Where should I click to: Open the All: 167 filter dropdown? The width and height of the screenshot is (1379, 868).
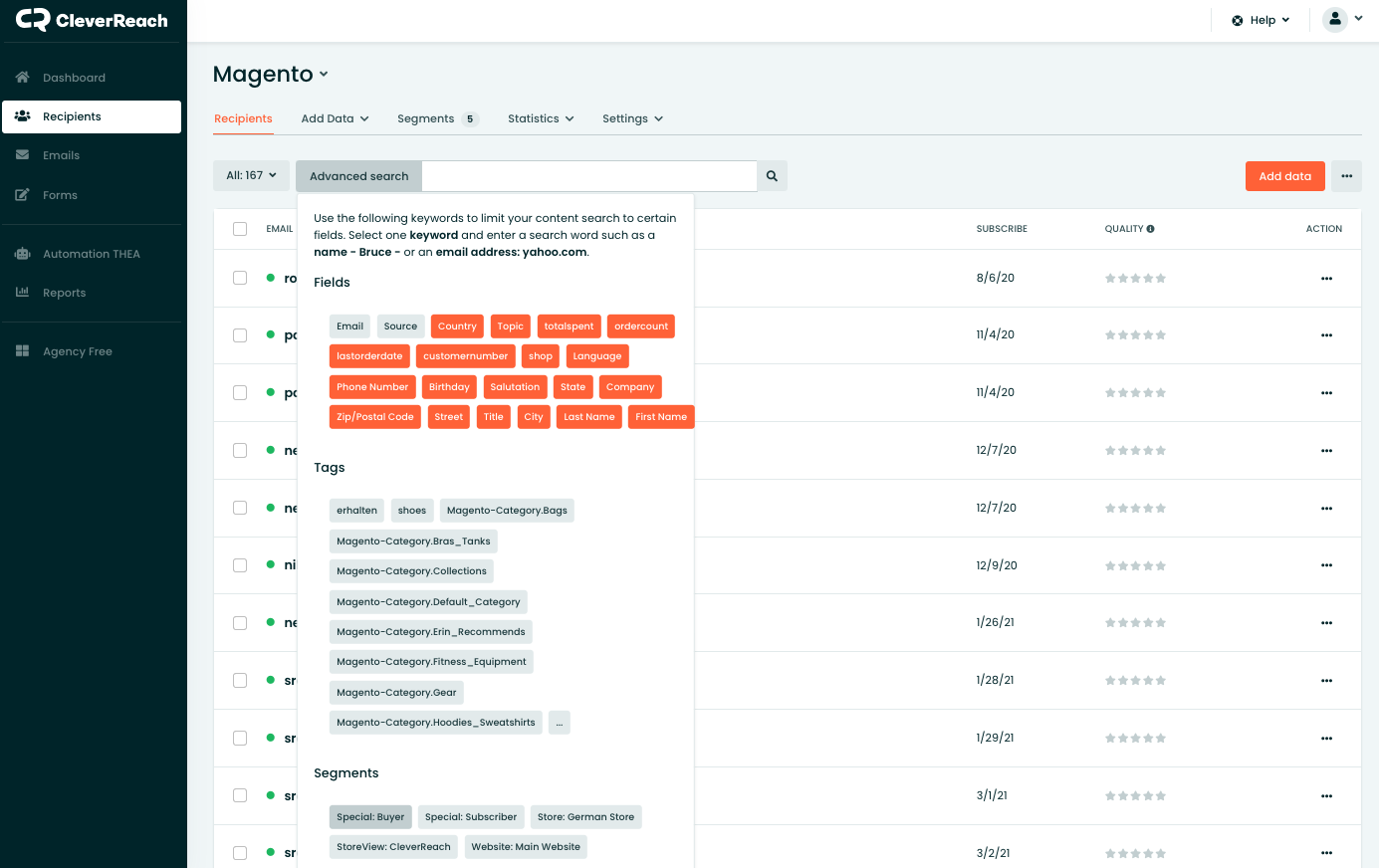point(251,175)
